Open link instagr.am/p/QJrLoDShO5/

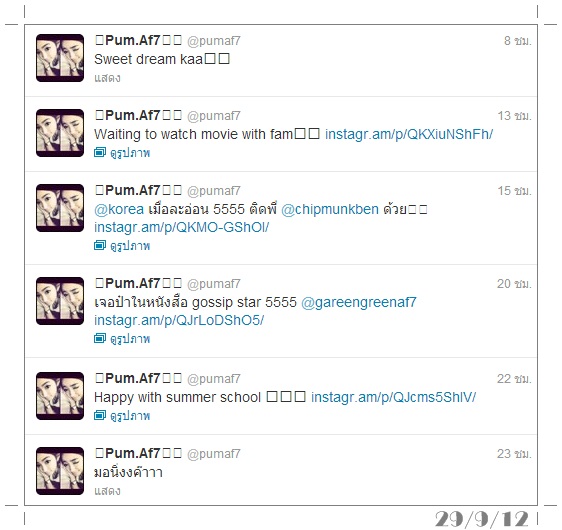(179, 320)
